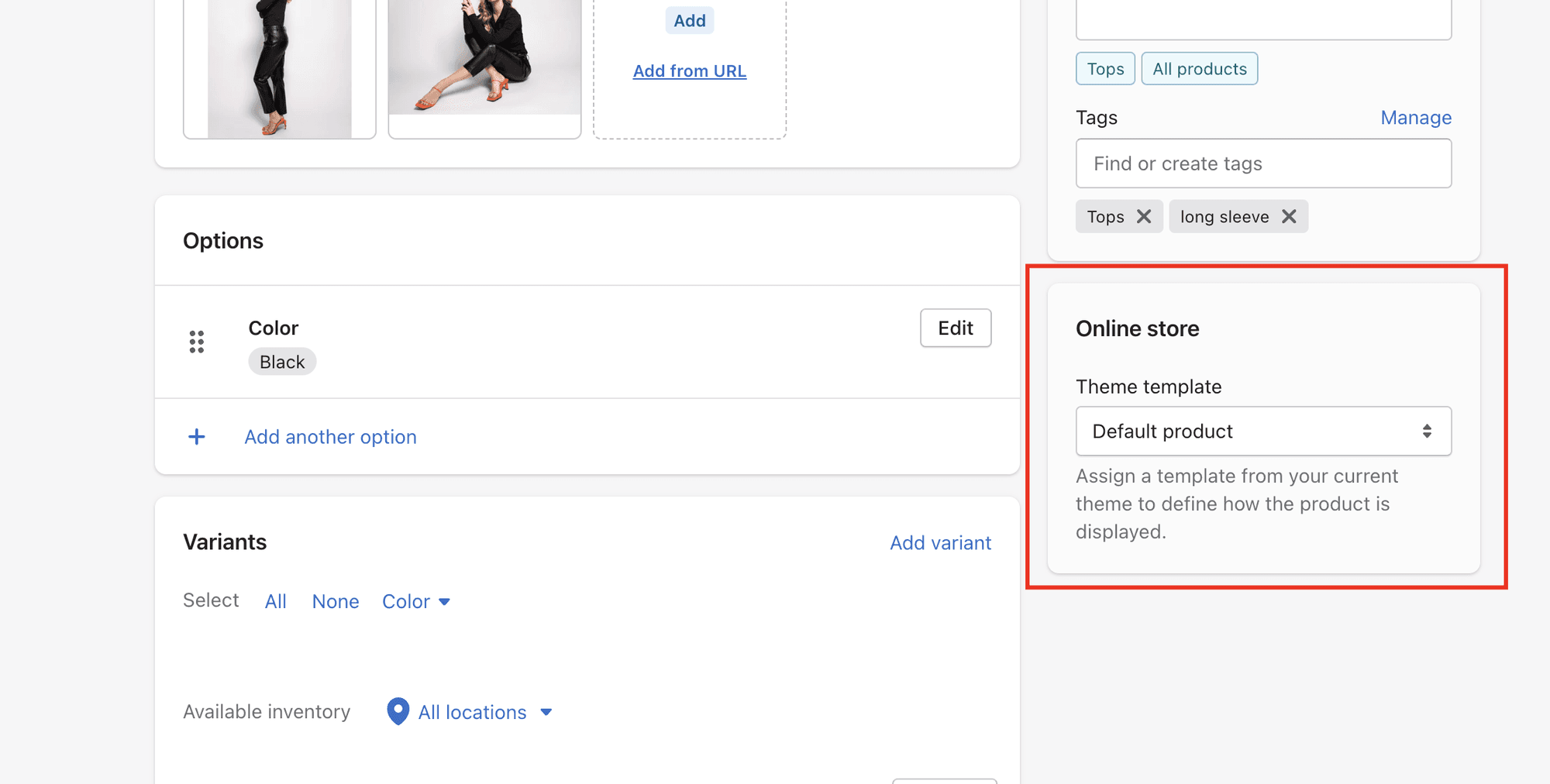The width and height of the screenshot is (1550, 784).
Task: Open the Theme template dropdown
Action: coord(1263,432)
